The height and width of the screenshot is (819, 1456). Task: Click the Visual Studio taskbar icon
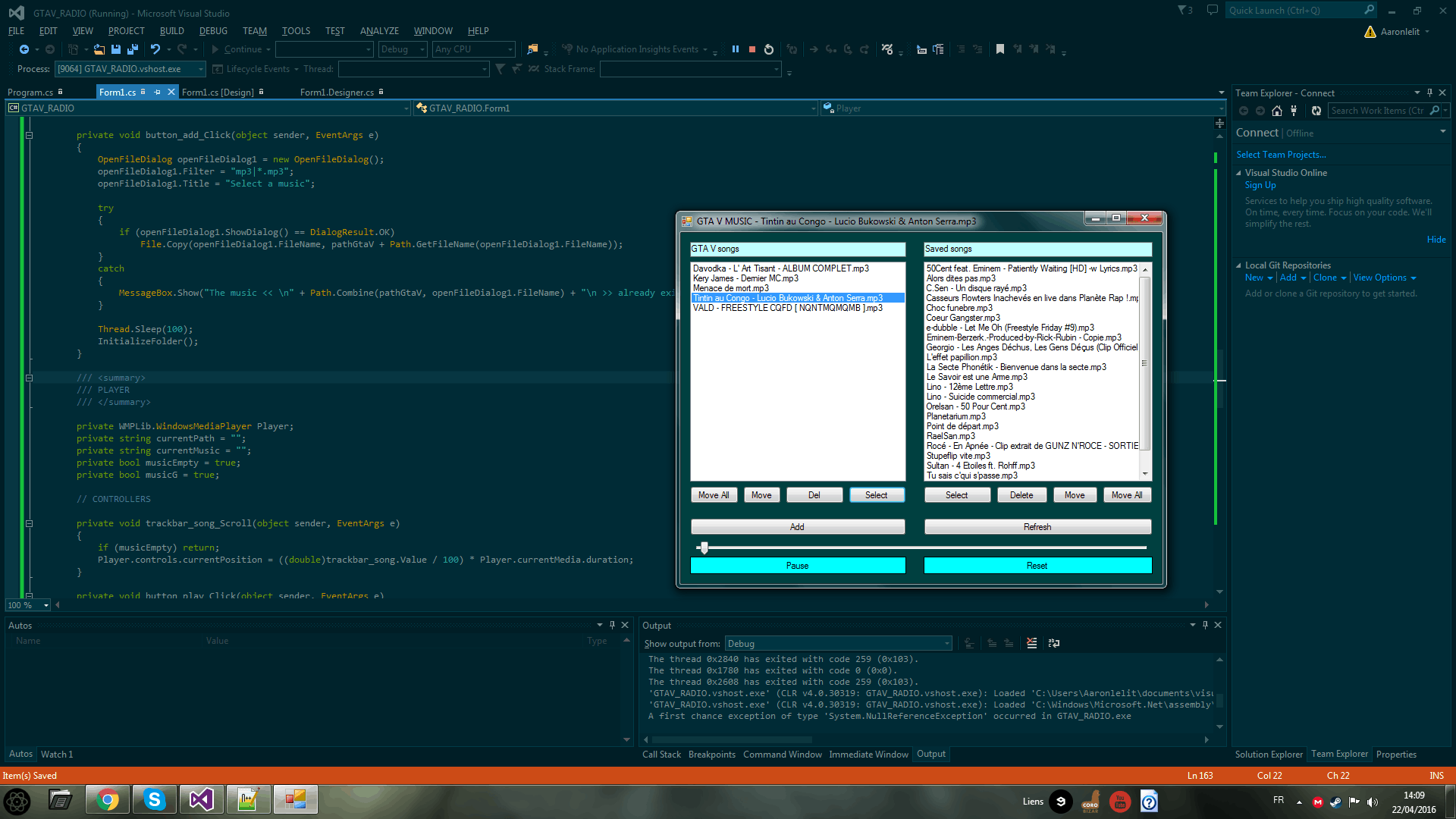click(x=202, y=800)
